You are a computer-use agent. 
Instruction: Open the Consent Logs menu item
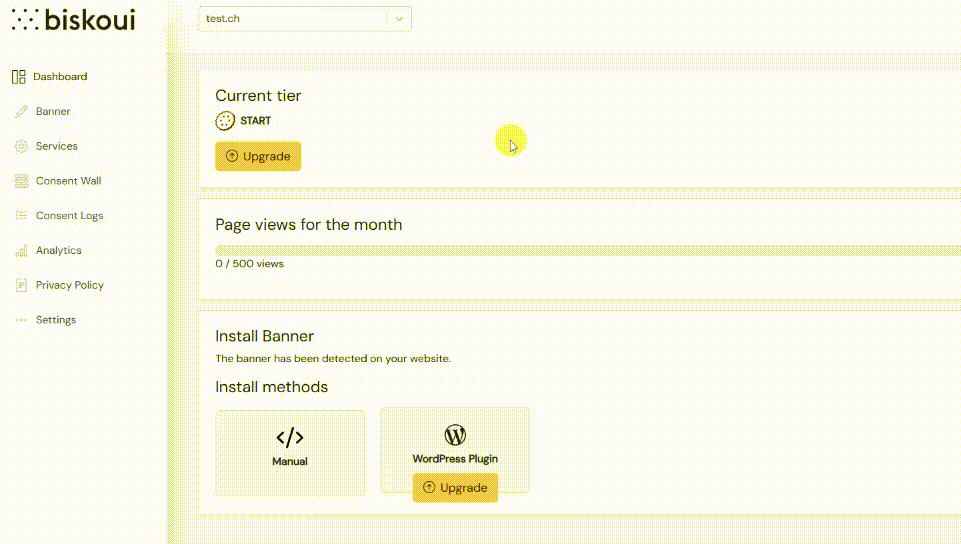click(69, 216)
